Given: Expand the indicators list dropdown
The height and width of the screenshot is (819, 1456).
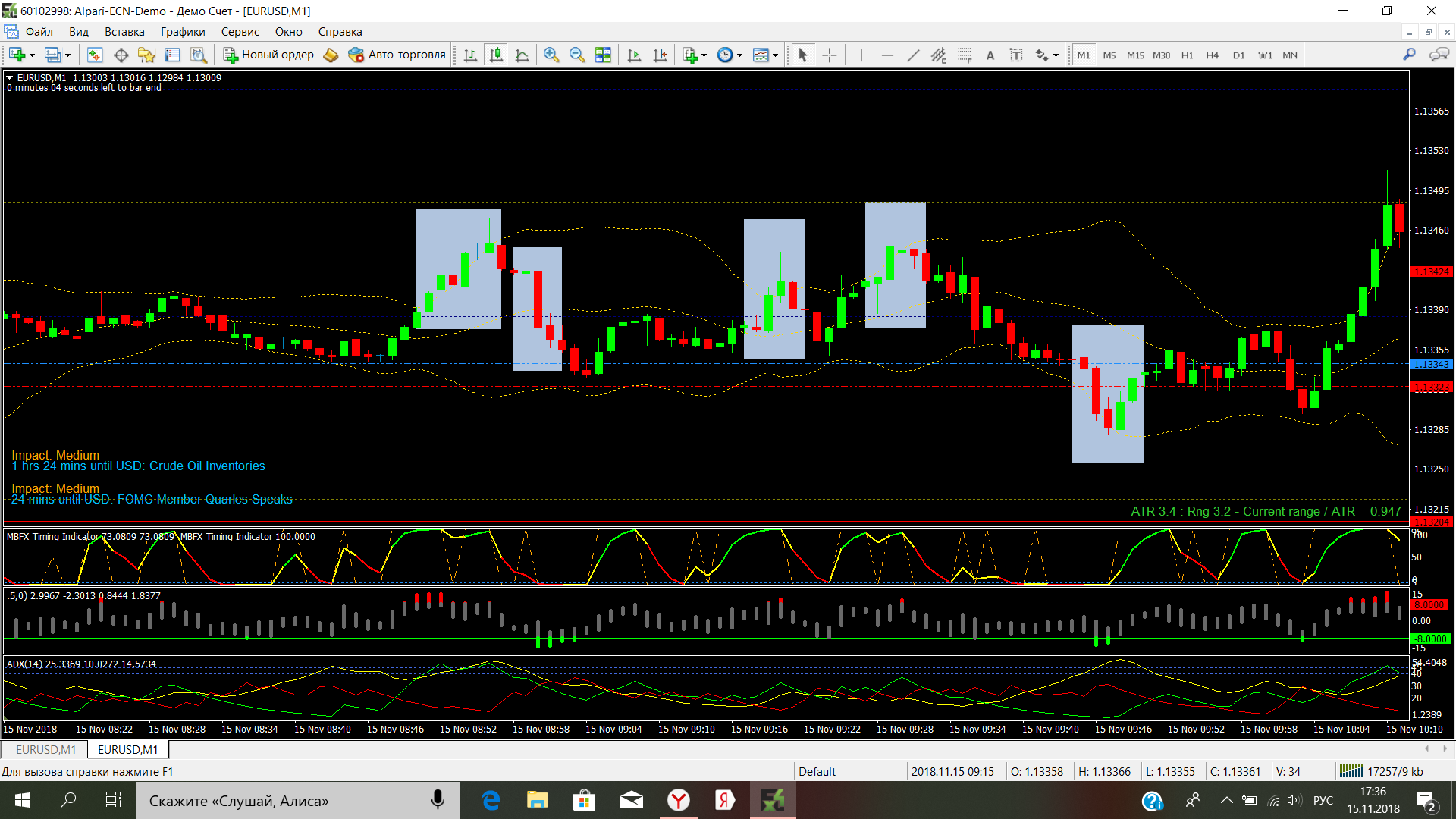Looking at the screenshot, I should point(704,55).
